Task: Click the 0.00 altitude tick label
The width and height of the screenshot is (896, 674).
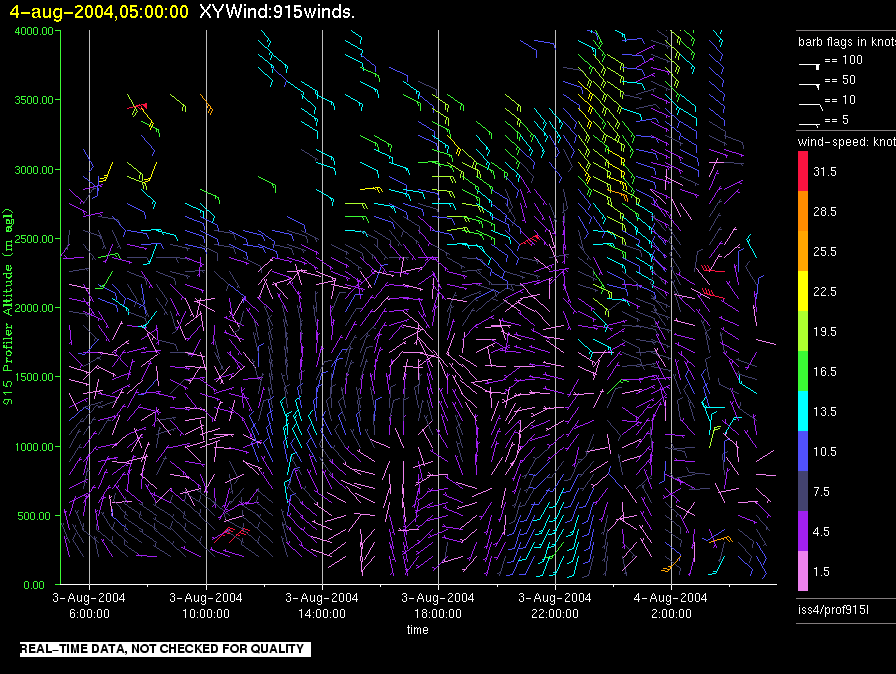Action: [34, 585]
